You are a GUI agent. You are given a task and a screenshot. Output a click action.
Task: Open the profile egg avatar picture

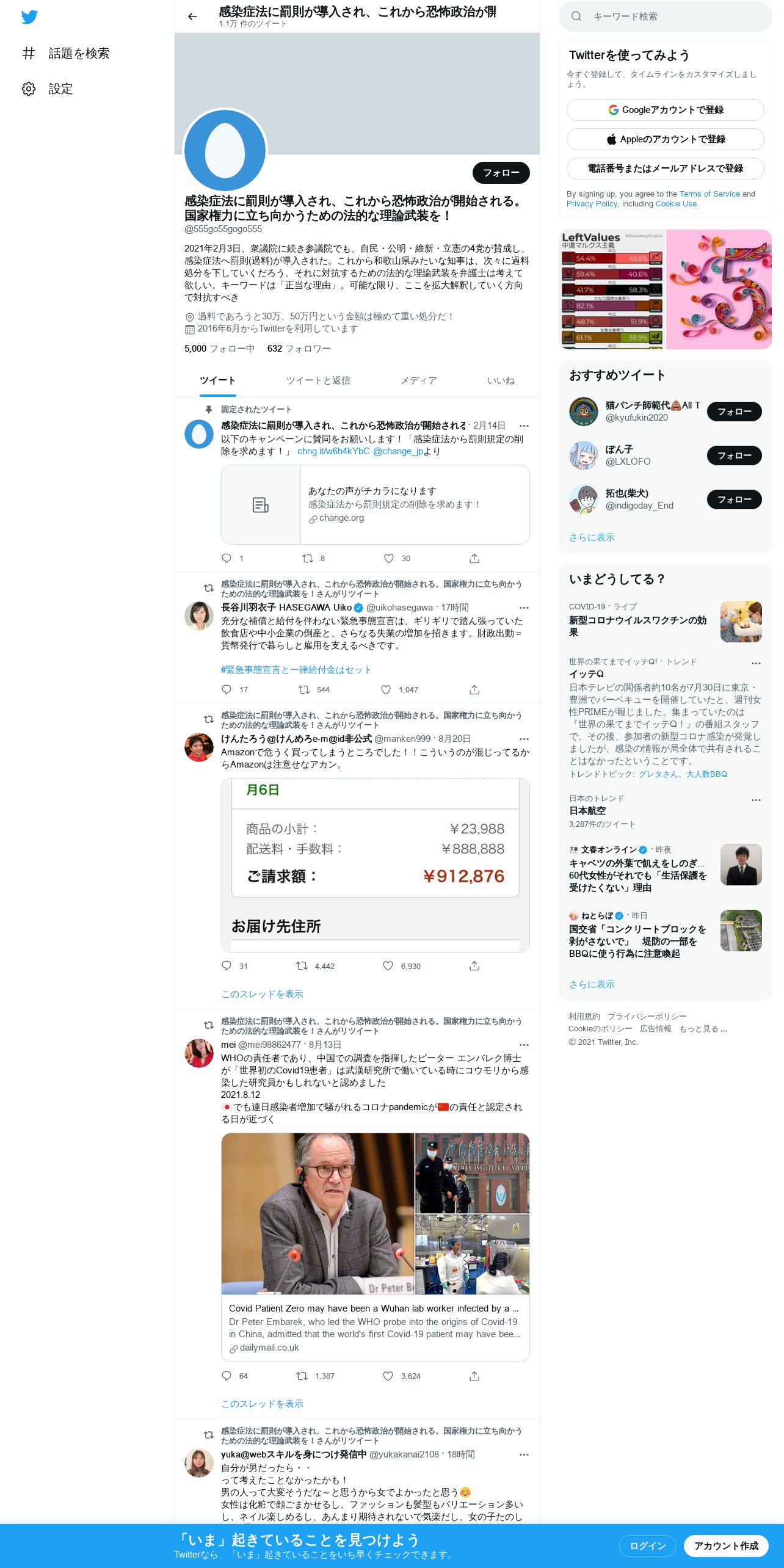tap(225, 151)
